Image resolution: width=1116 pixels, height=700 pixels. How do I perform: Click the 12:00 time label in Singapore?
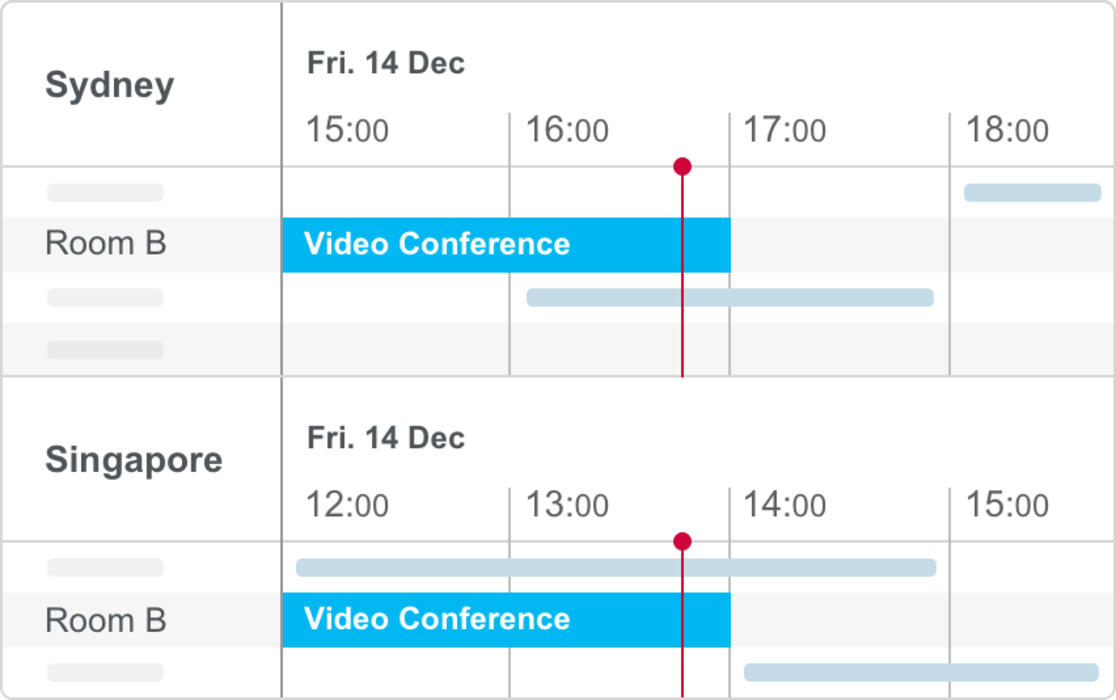pos(347,506)
